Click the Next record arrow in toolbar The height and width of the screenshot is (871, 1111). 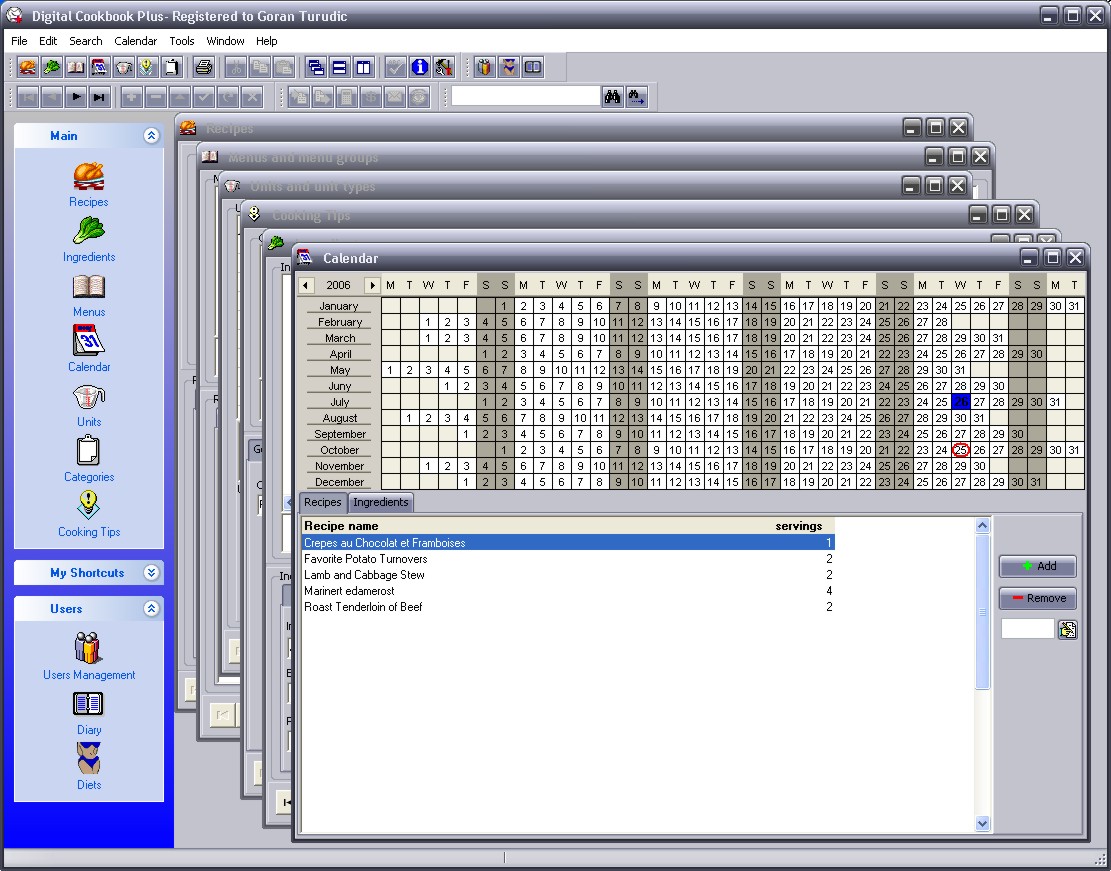[x=76, y=96]
